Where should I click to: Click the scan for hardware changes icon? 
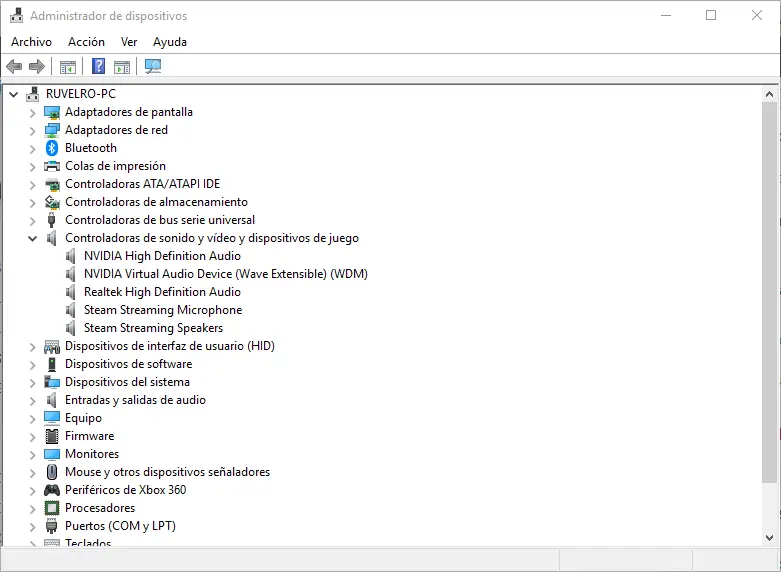click(x=153, y=66)
